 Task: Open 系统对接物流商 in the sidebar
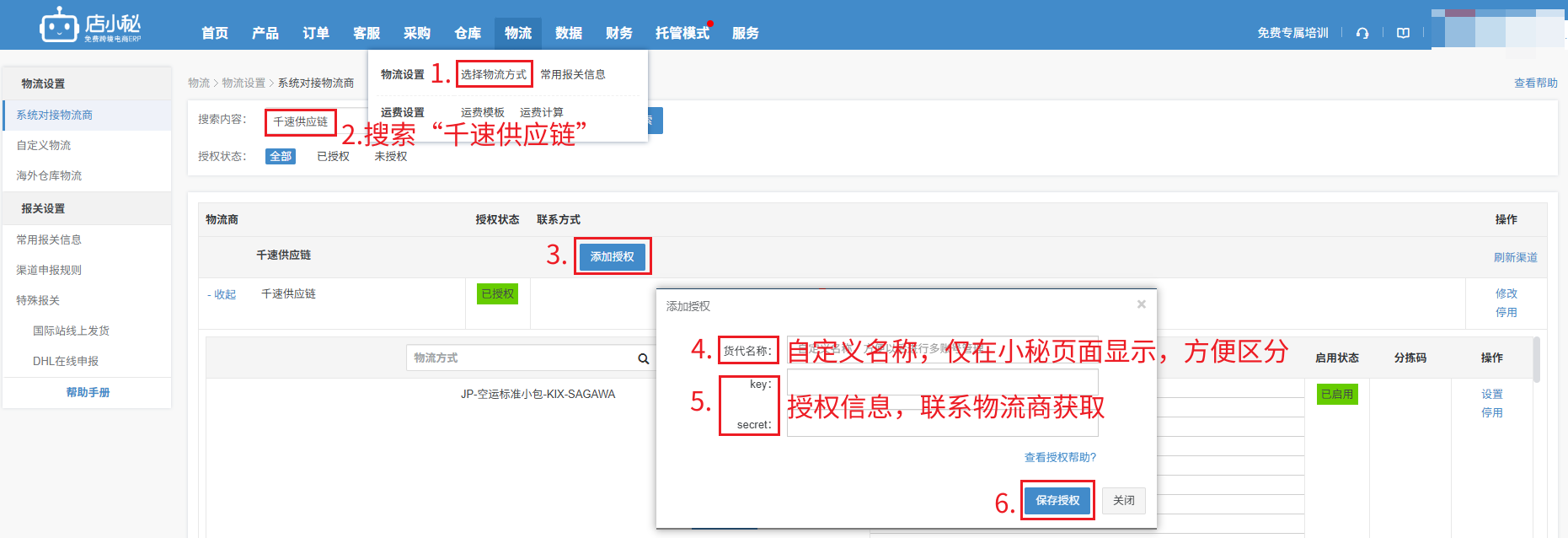click(x=87, y=115)
